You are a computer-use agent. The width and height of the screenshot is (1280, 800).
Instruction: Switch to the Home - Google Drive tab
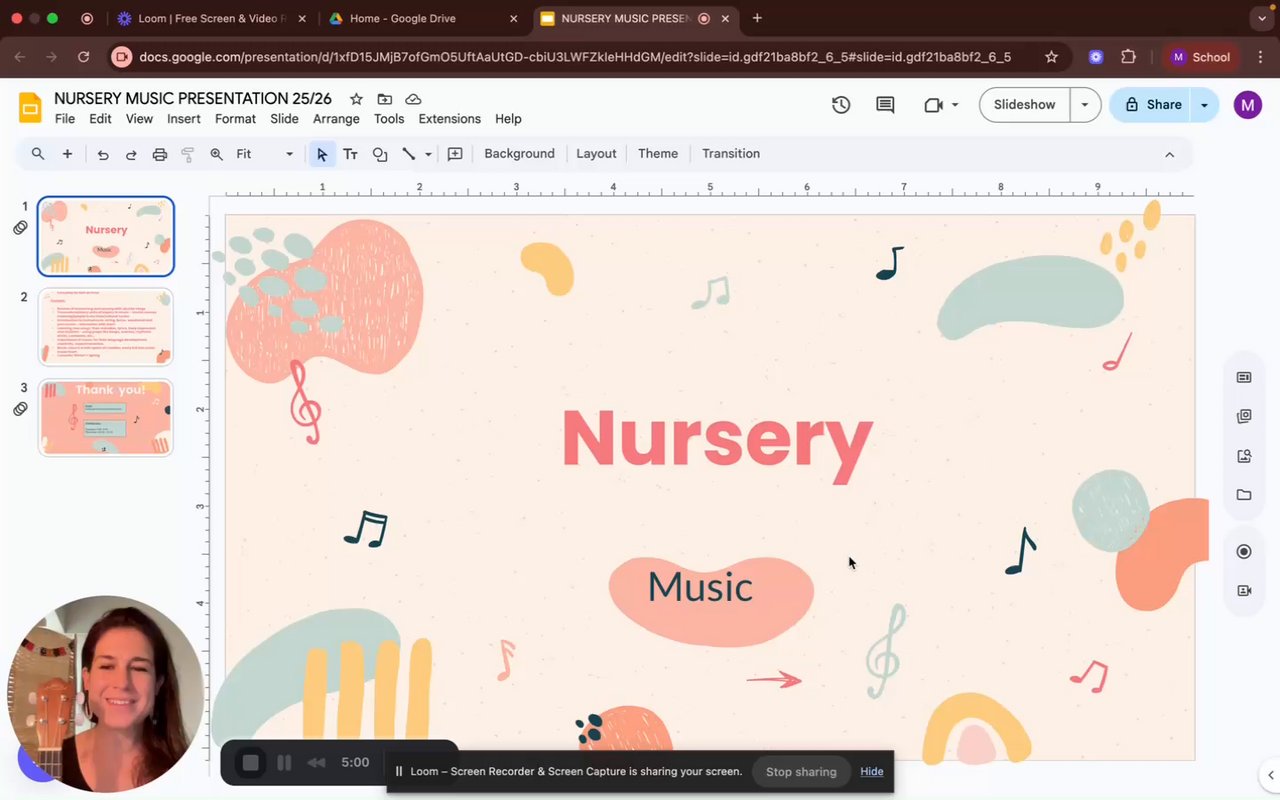402,18
